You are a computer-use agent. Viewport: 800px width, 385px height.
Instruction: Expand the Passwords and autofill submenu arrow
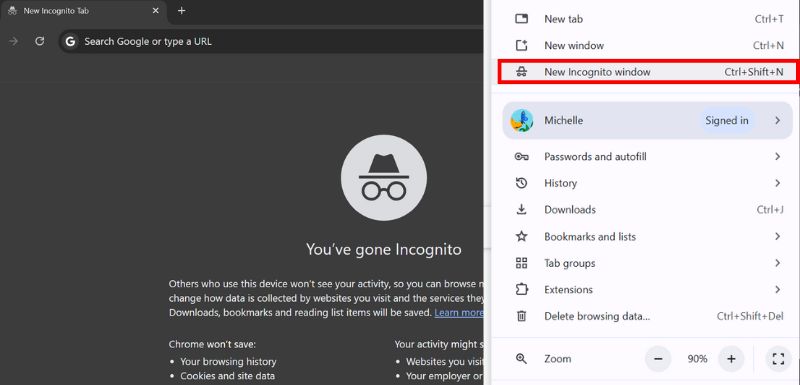(x=778, y=157)
